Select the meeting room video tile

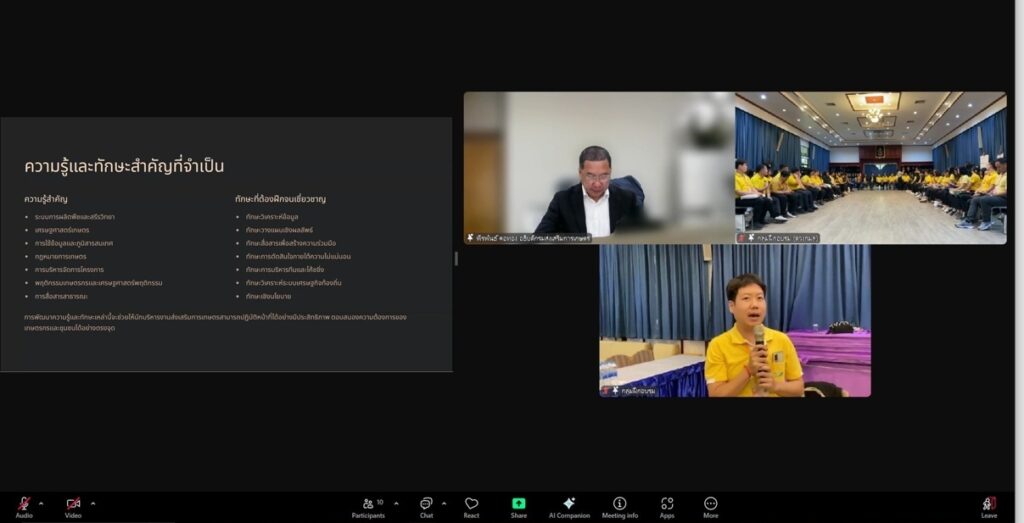(x=871, y=167)
